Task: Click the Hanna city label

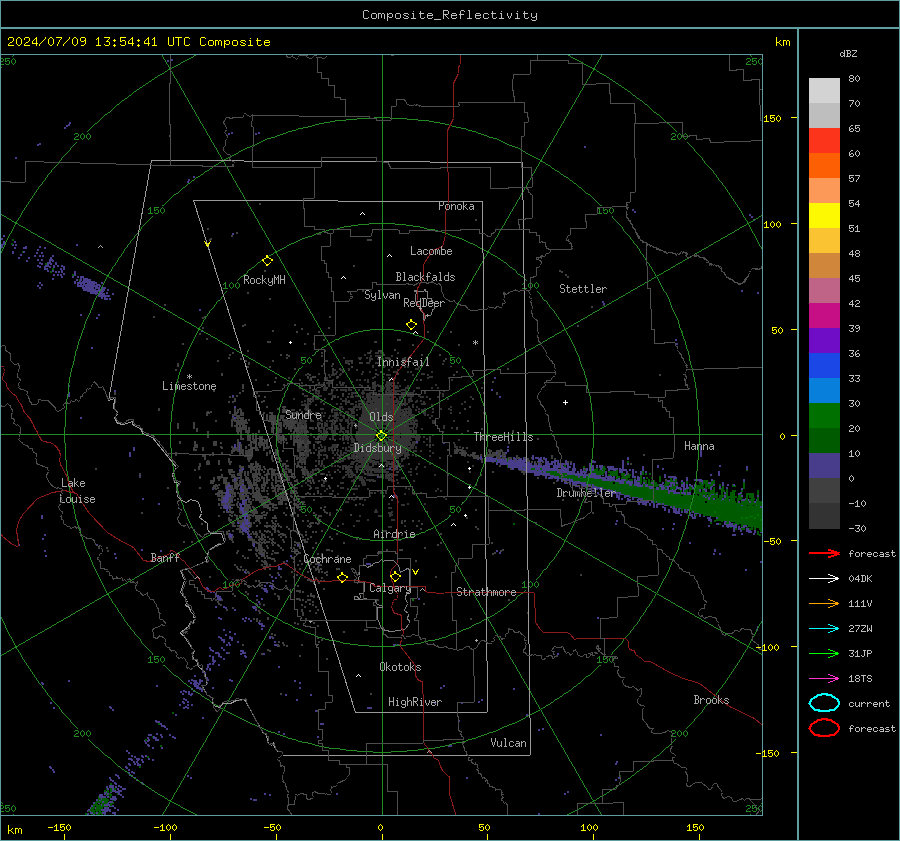Action: pyautogui.click(x=699, y=446)
